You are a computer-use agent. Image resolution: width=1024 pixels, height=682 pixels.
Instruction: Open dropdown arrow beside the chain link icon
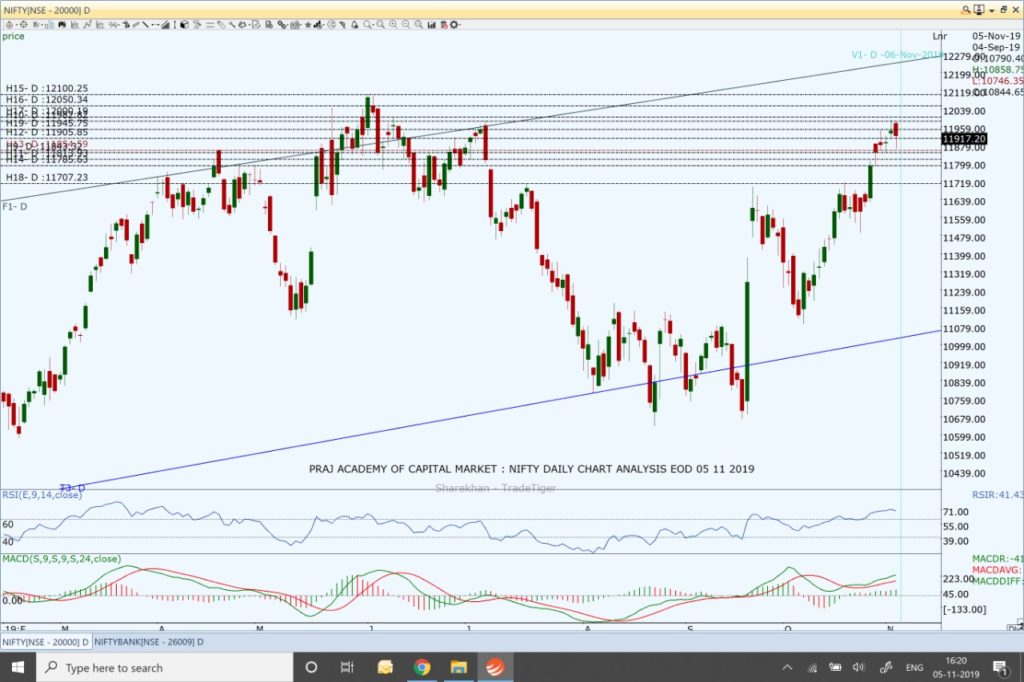tap(287, 25)
